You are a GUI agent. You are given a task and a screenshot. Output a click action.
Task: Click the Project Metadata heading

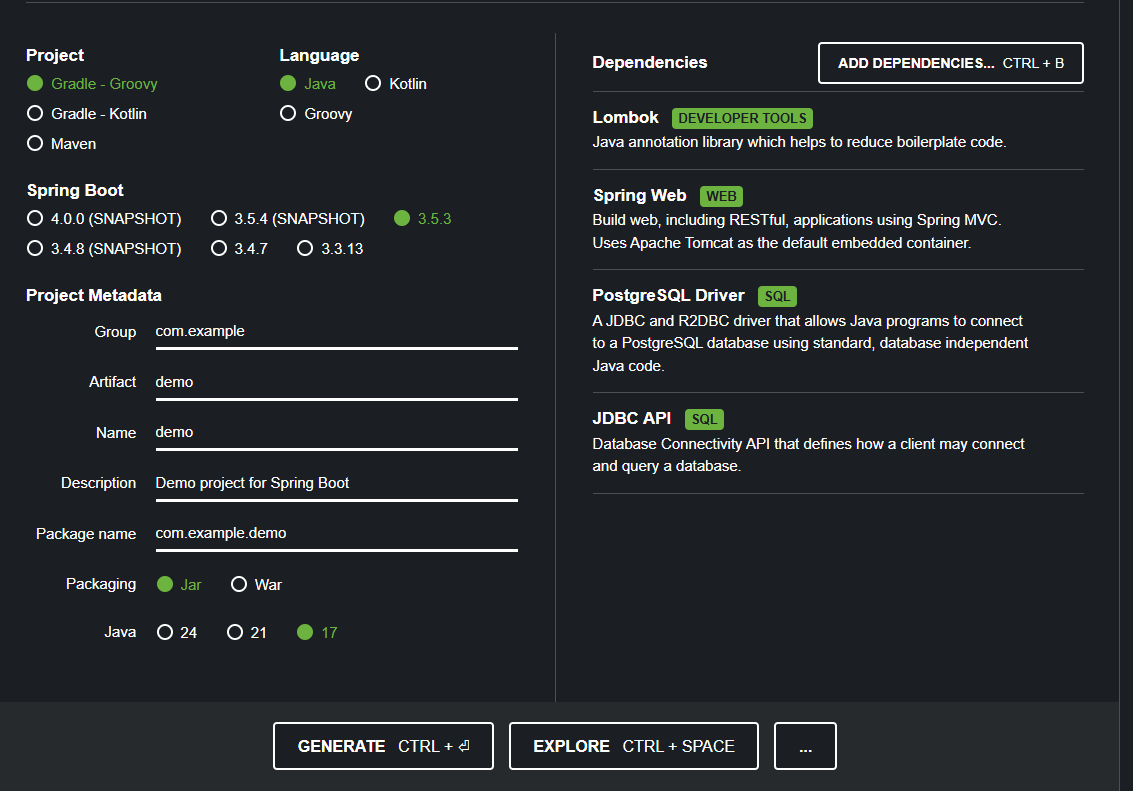(x=94, y=295)
